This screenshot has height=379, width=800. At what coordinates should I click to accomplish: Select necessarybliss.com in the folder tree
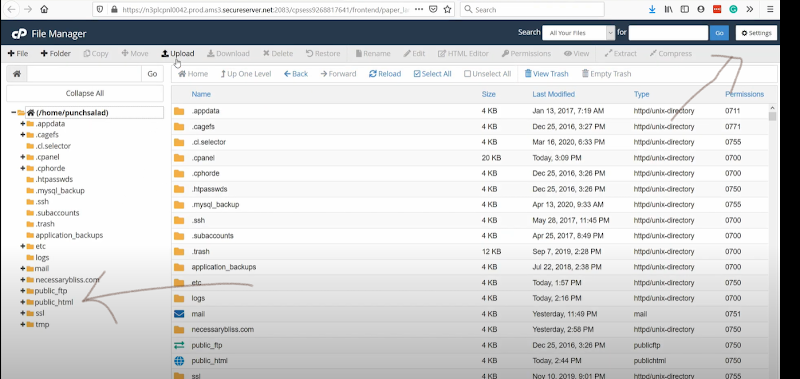click(x=67, y=280)
